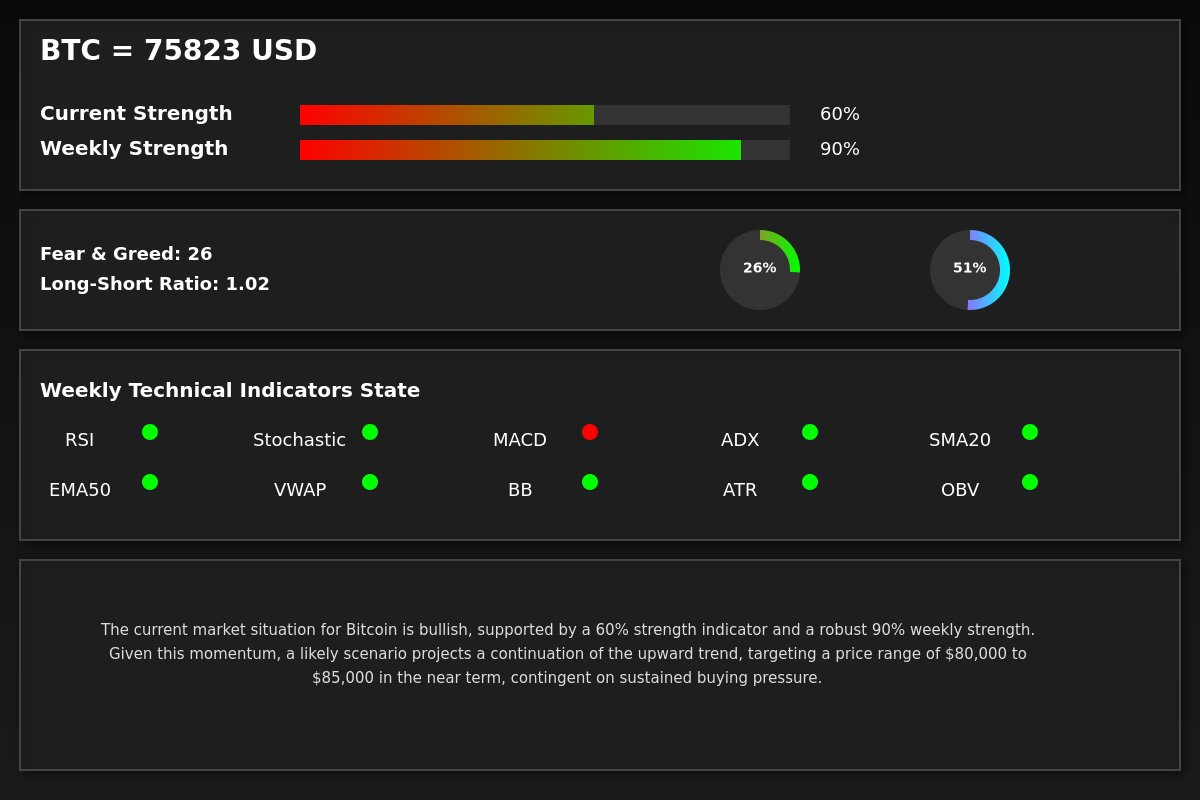Click the 51% long-short ratio gauge
The image size is (1200, 800).
coord(970,270)
